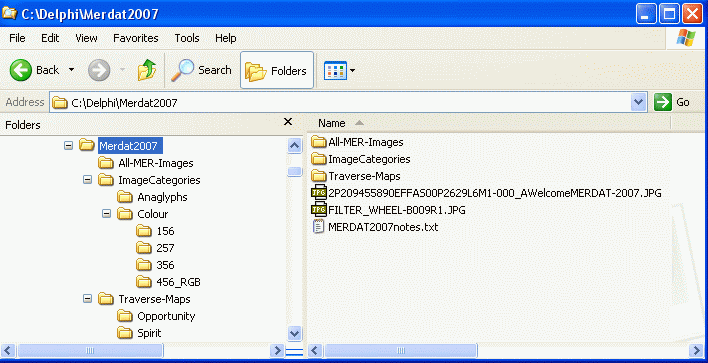Open the Edit menu

click(x=50, y=38)
